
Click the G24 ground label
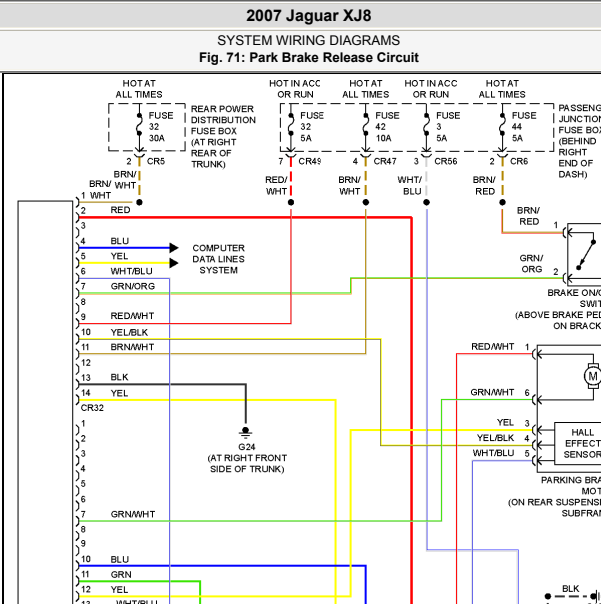click(x=247, y=447)
